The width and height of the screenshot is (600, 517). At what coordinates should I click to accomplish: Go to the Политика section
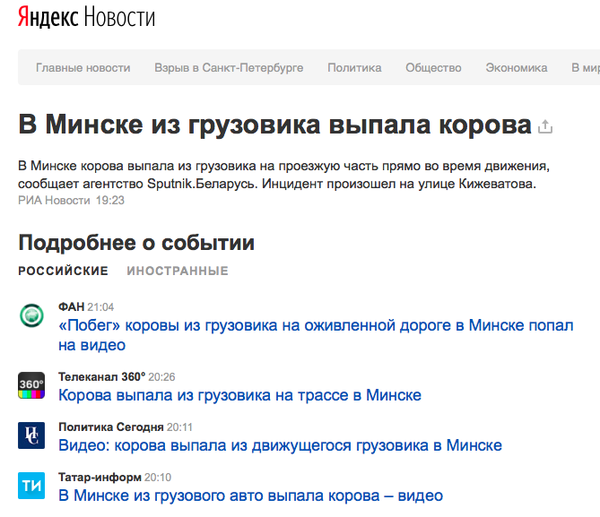tap(354, 68)
